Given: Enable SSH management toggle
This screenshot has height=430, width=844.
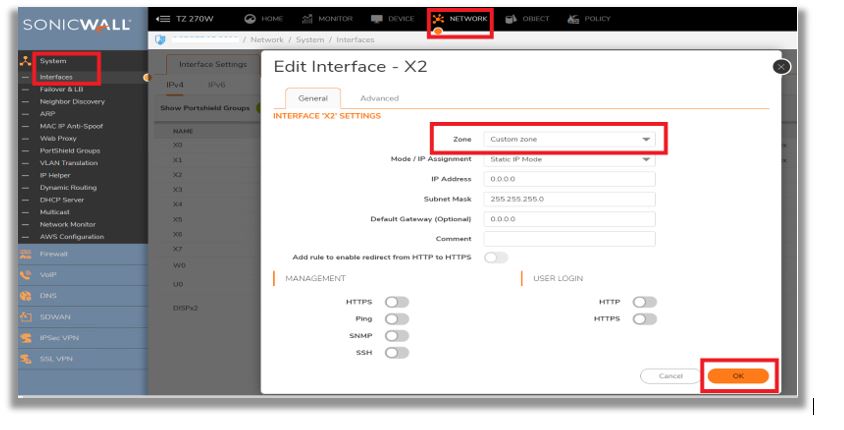Looking at the screenshot, I should coord(397,353).
